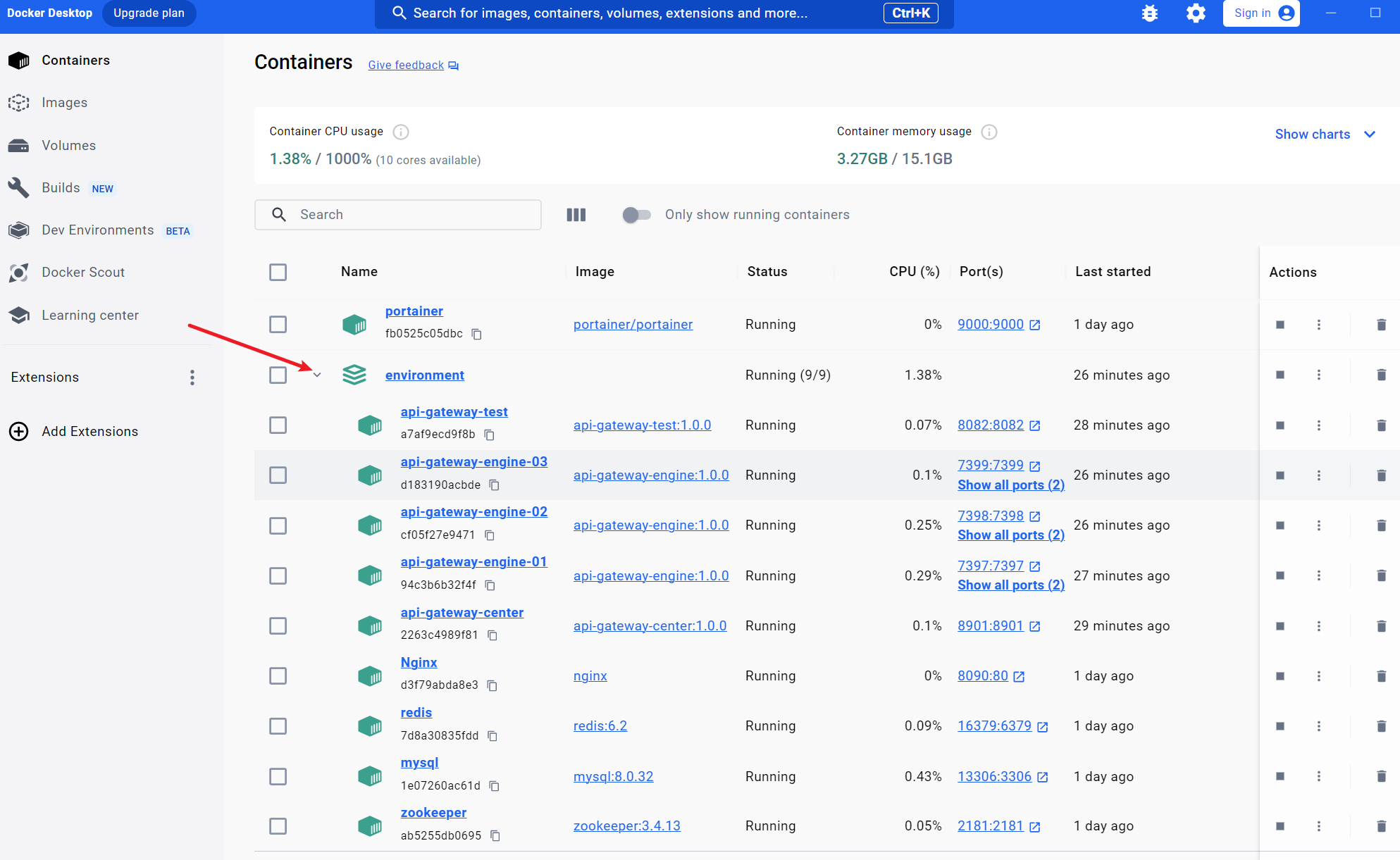Check the select-all containers checkbox
The width and height of the screenshot is (1400, 860).
278,272
